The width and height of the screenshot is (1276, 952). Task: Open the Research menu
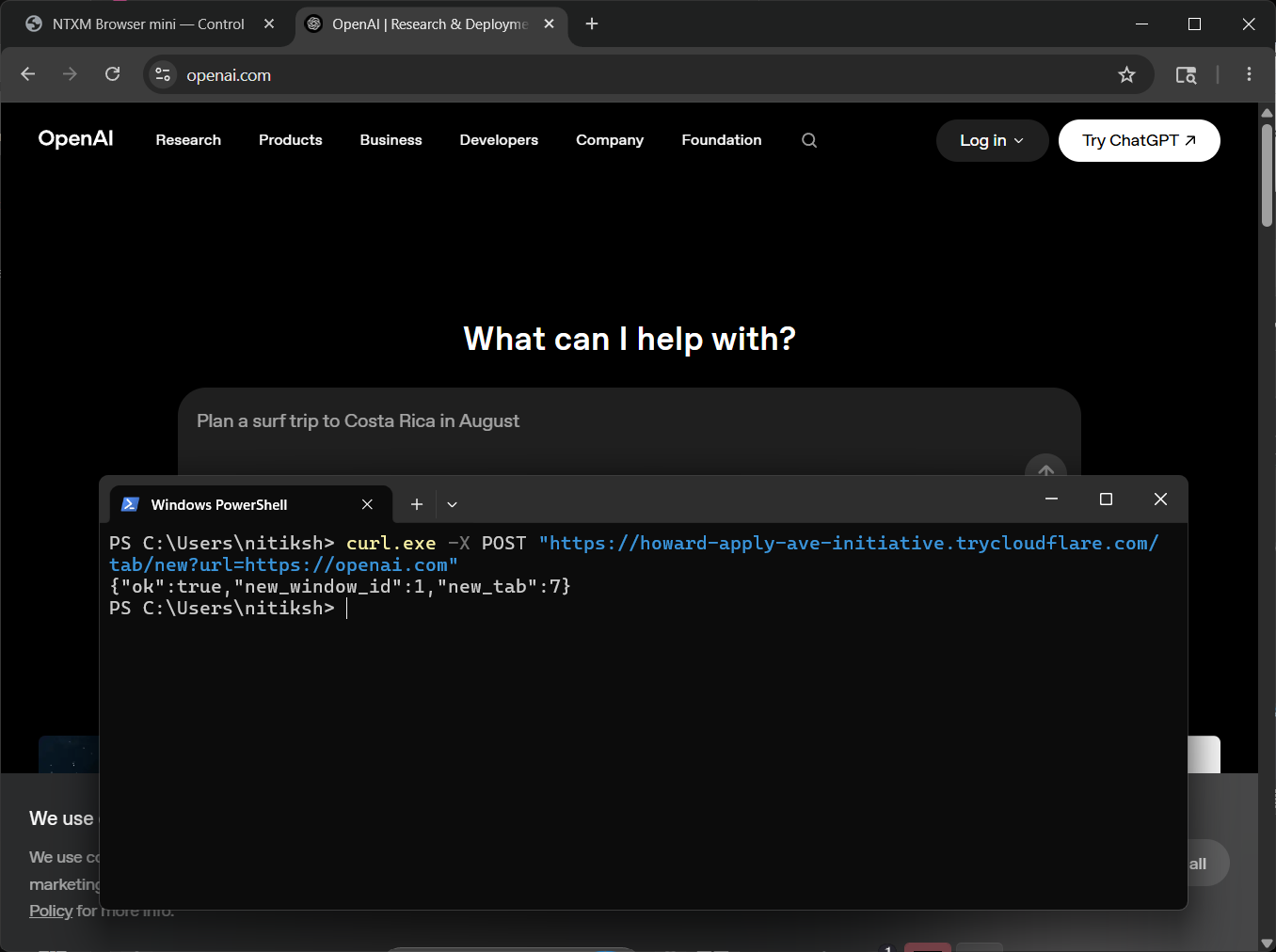point(188,140)
